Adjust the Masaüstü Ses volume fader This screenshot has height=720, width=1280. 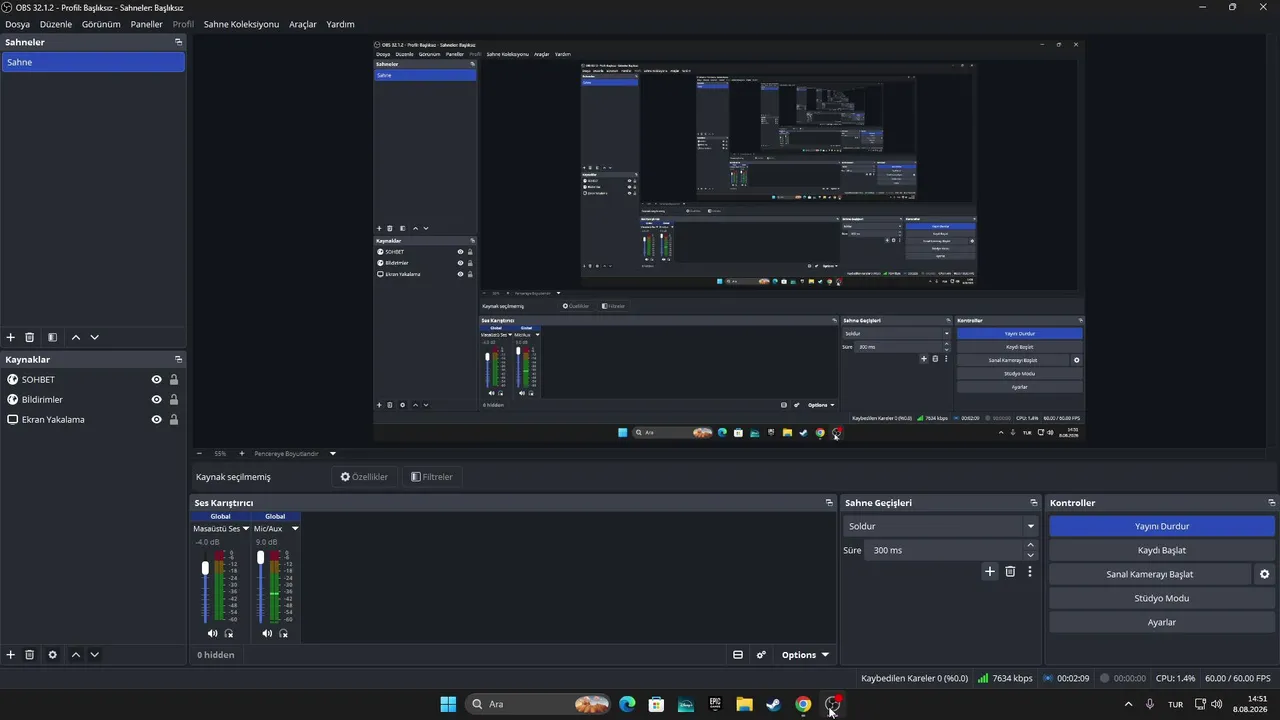(206, 568)
